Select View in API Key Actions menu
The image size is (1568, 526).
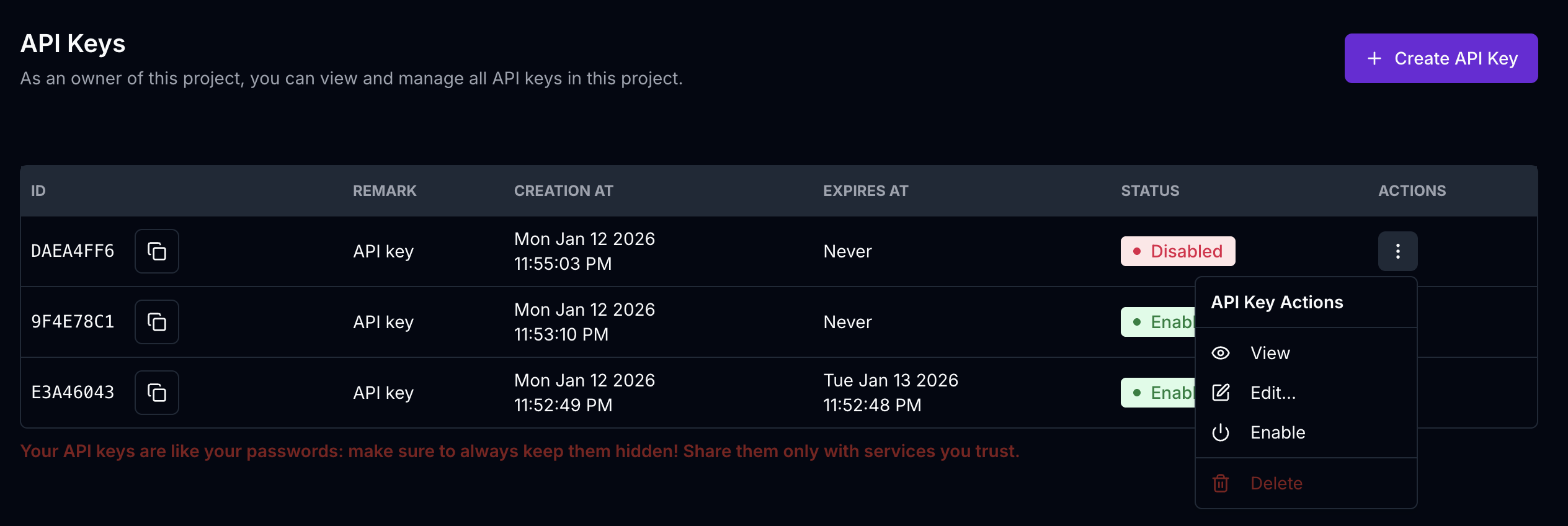click(1270, 353)
